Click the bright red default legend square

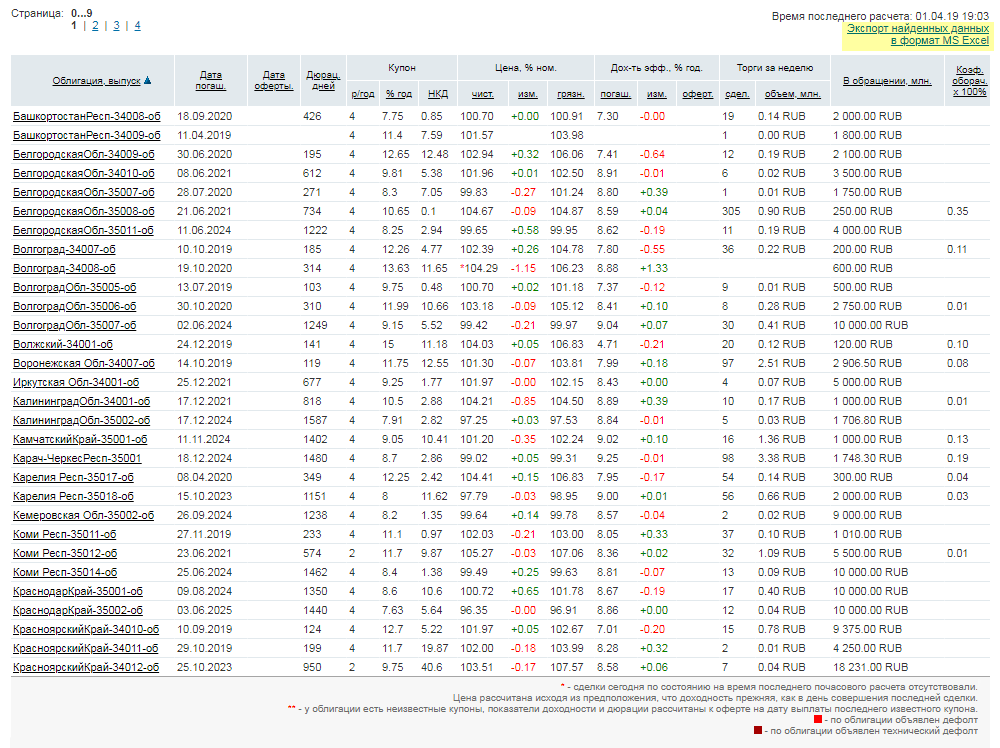click(x=818, y=719)
